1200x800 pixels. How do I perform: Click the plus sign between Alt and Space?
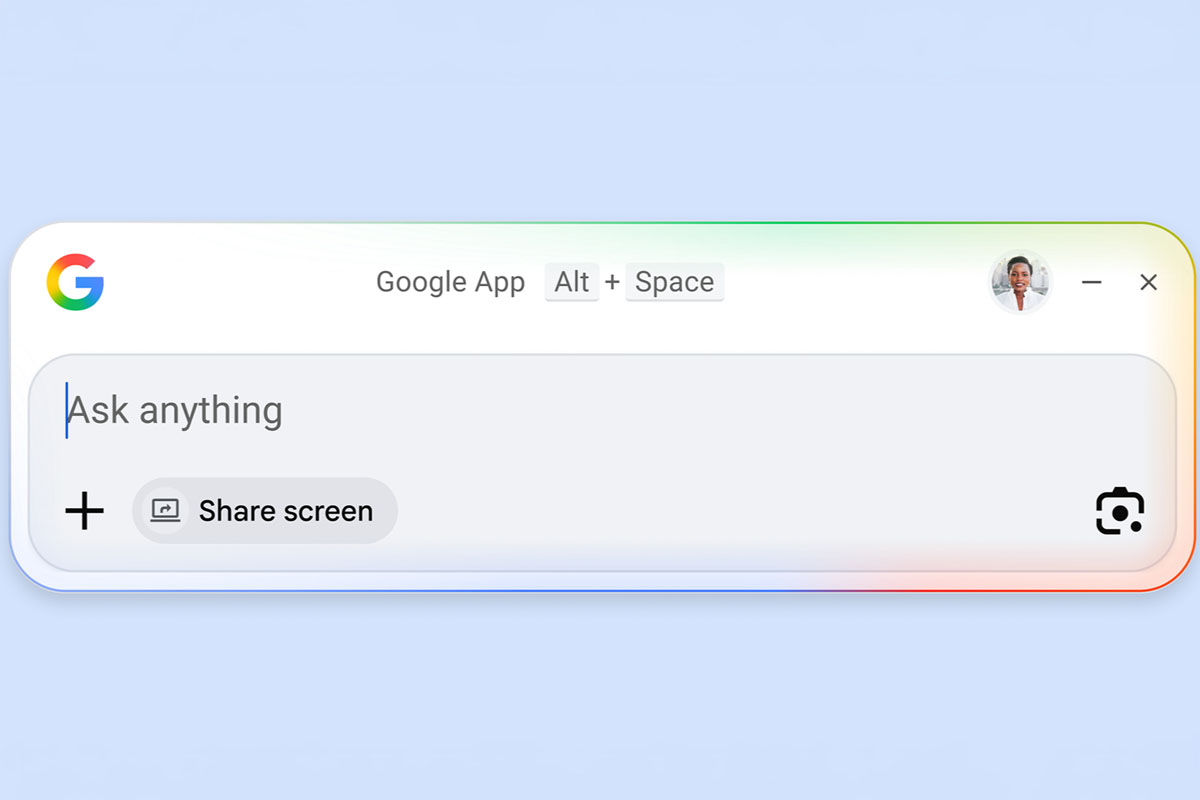click(x=612, y=283)
